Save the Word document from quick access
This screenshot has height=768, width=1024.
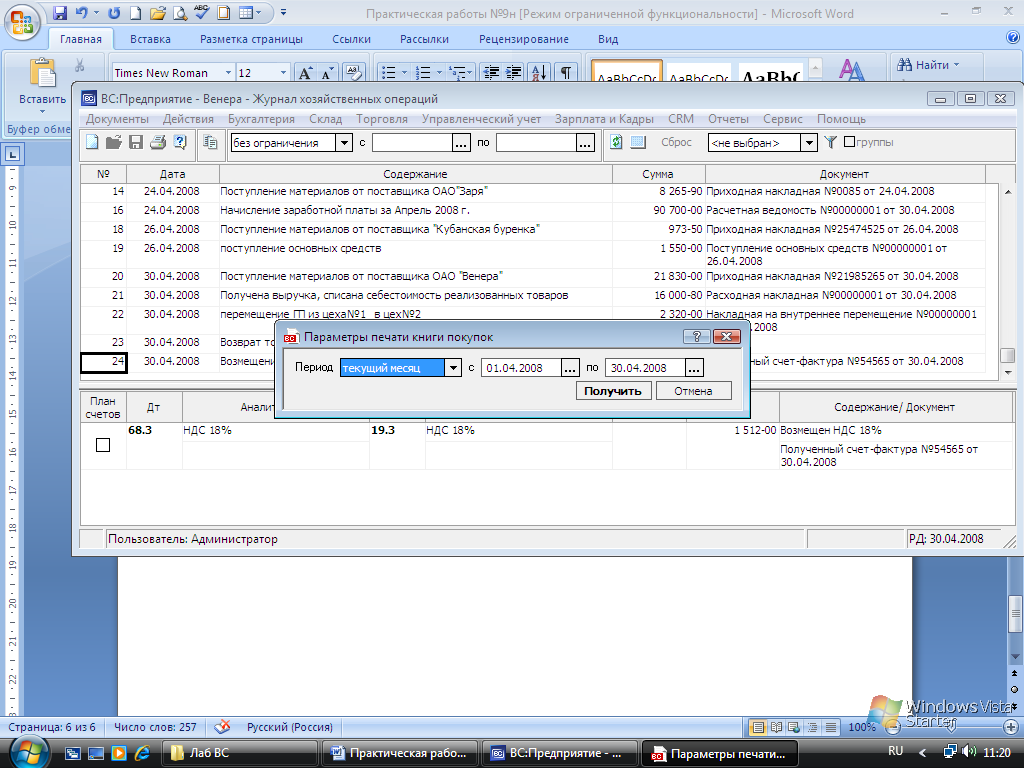pos(59,12)
